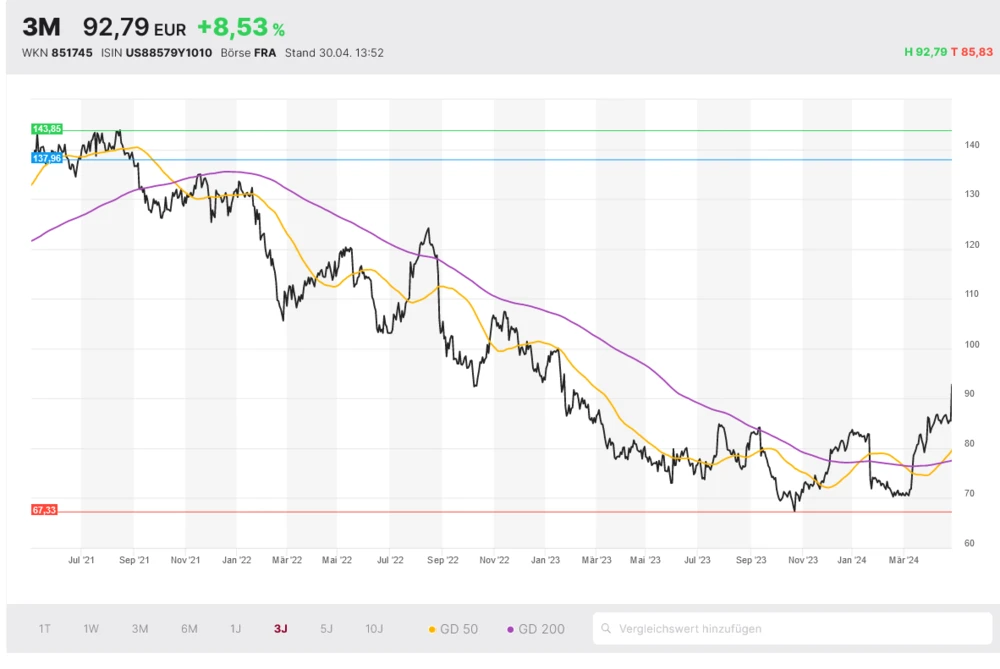Click the magnifier icon in comparison search
This screenshot has width=1000, height=669.
(607, 629)
